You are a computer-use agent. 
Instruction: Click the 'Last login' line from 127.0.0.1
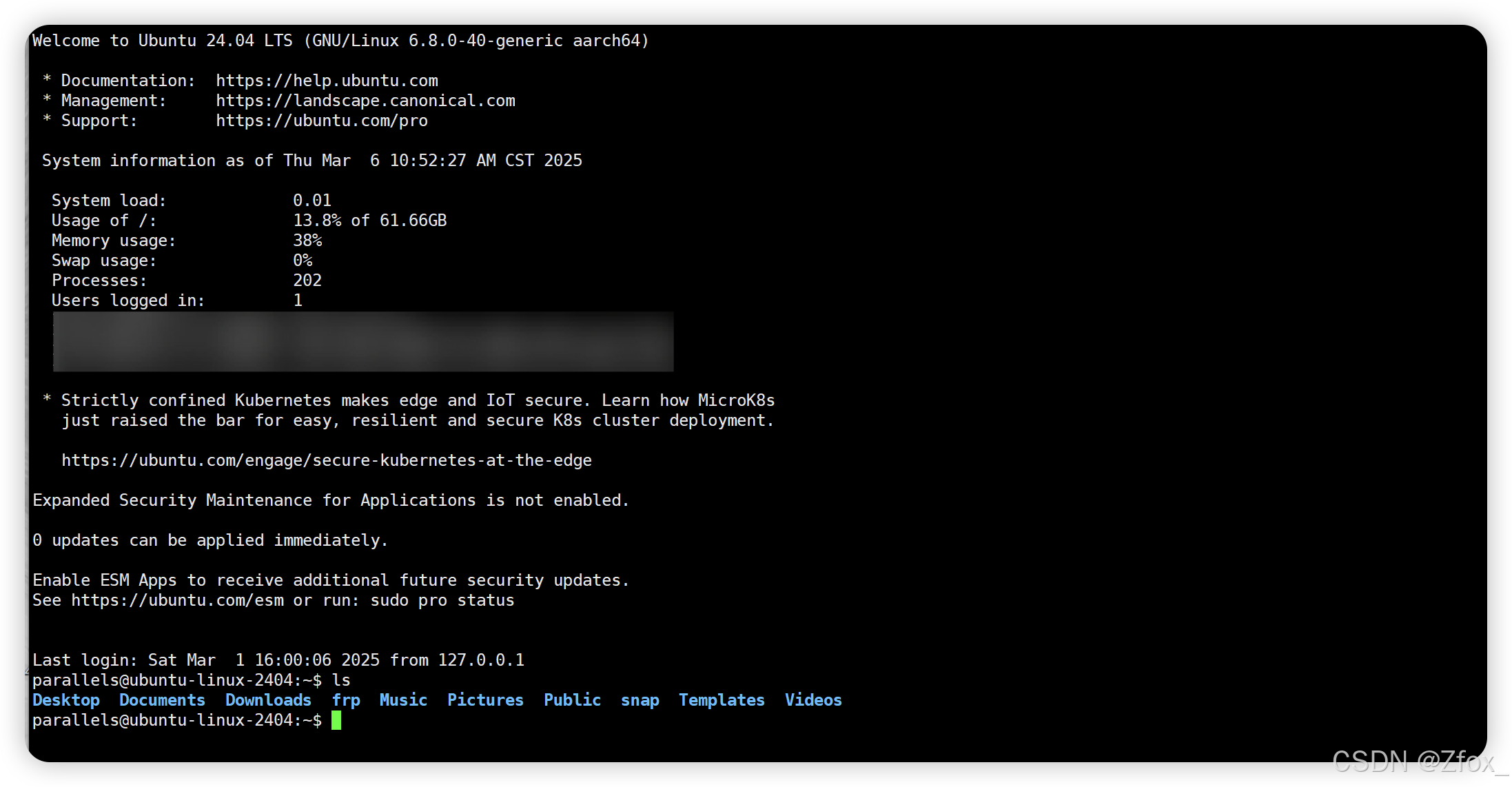point(278,660)
